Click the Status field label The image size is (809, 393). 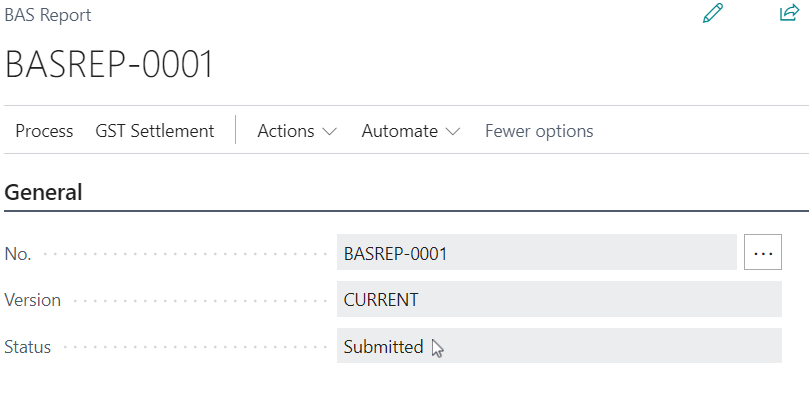point(27,347)
